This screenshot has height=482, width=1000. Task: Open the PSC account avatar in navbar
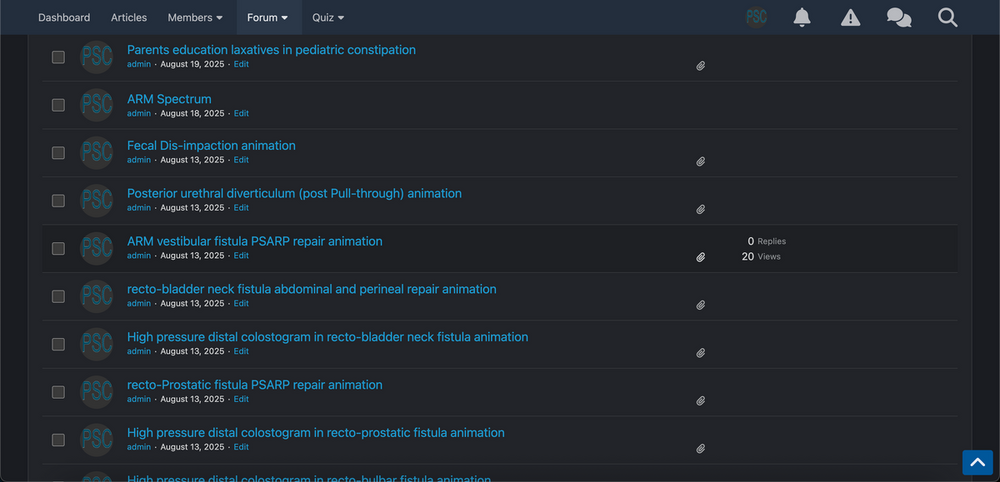click(756, 17)
